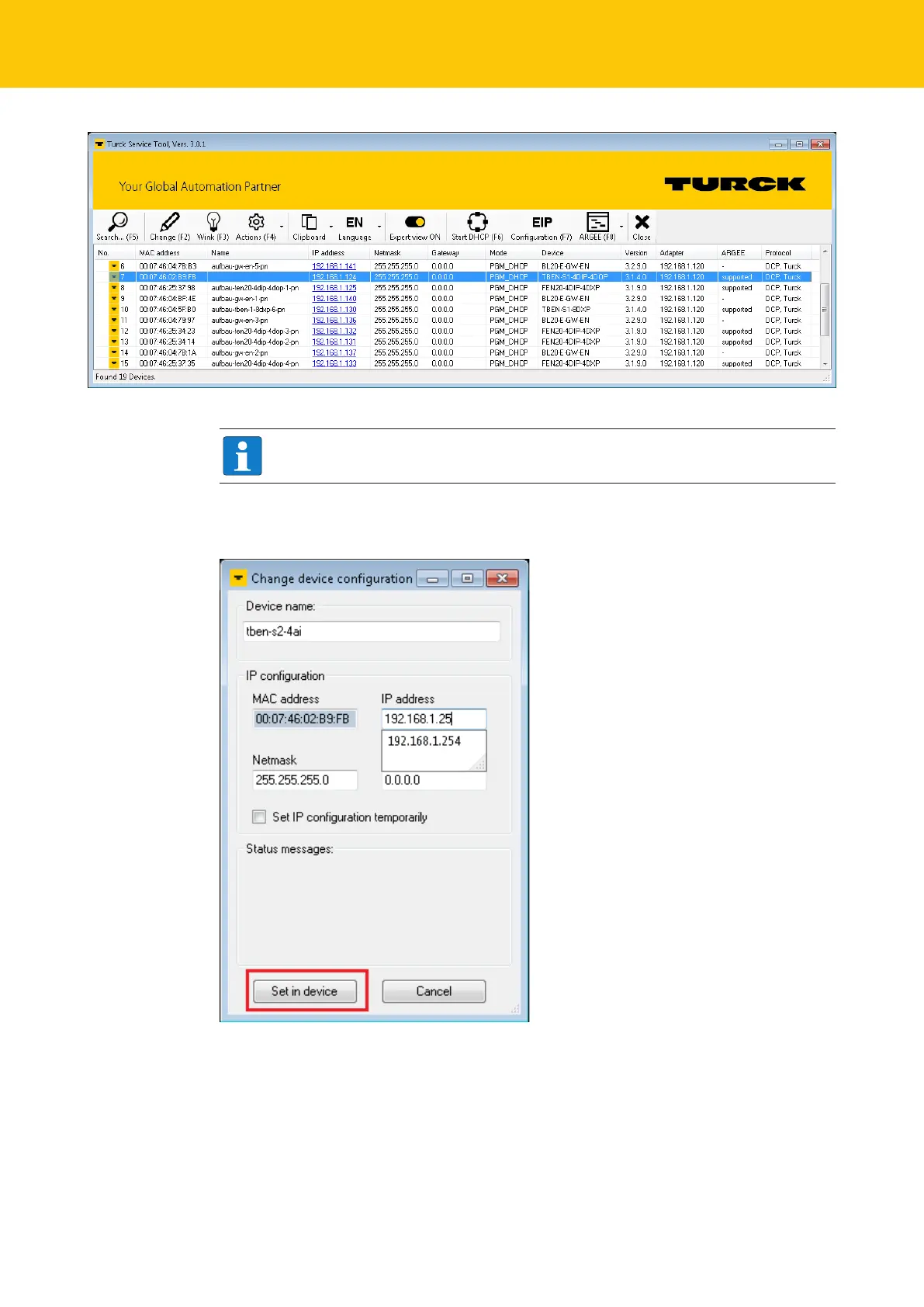Open IP link 192.168.1.140
The width and height of the screenshot is (924, 1307).
[x=334, y=299]
